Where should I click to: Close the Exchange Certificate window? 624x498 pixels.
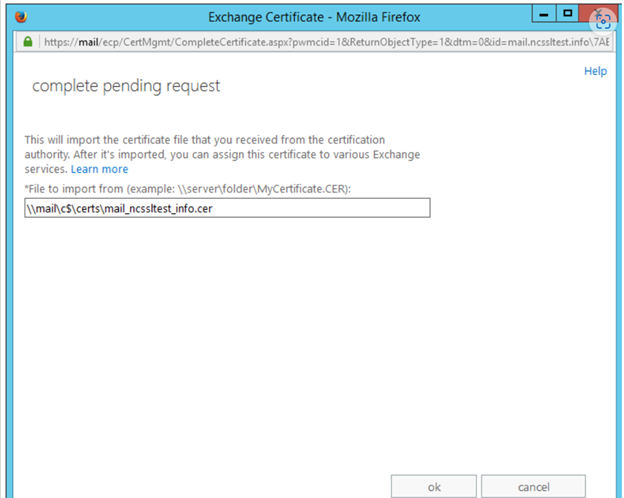pyautogui.click(x=586, y=14)
